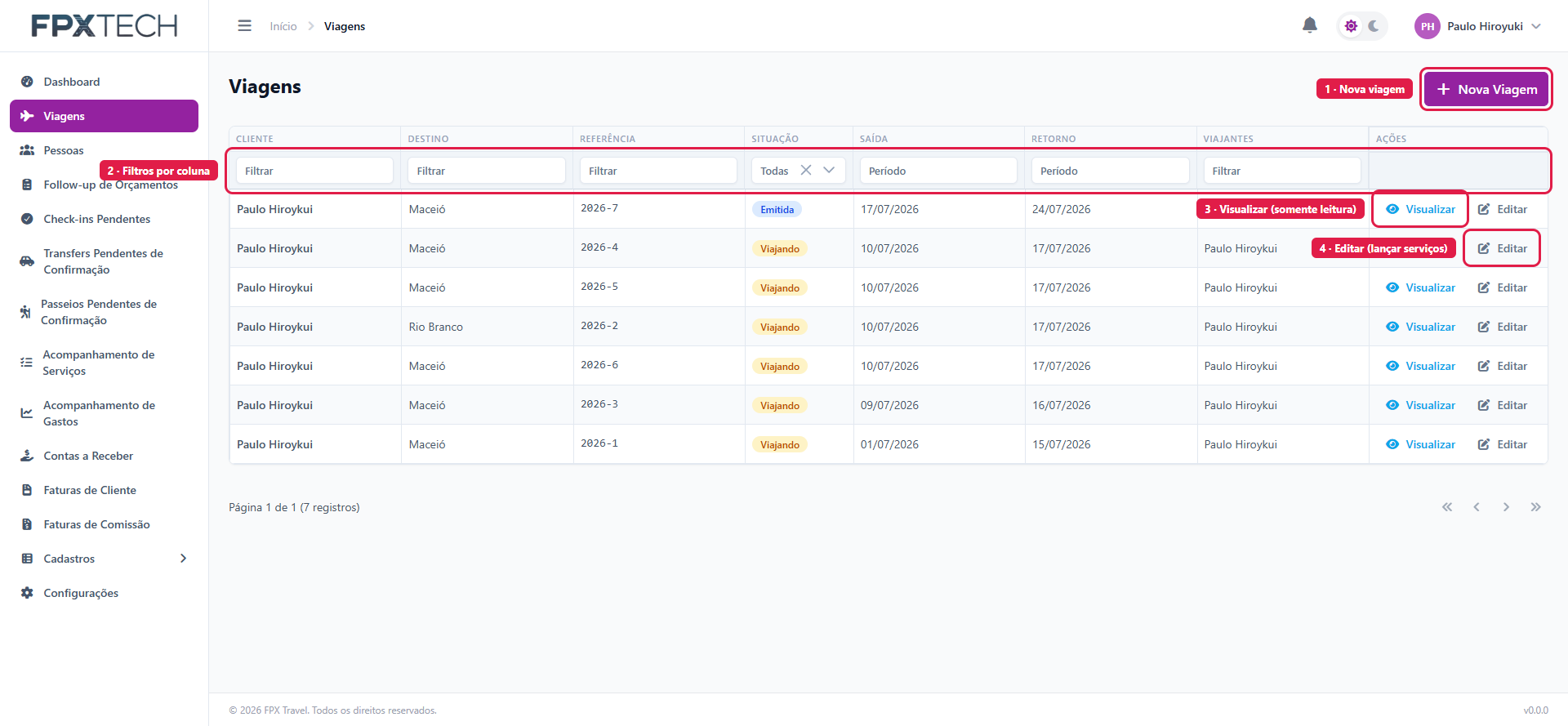Click the Acompanhamento de Gastos chart icon
Viewport: 1568px width, 726px height.
click(x=27, y=413)
